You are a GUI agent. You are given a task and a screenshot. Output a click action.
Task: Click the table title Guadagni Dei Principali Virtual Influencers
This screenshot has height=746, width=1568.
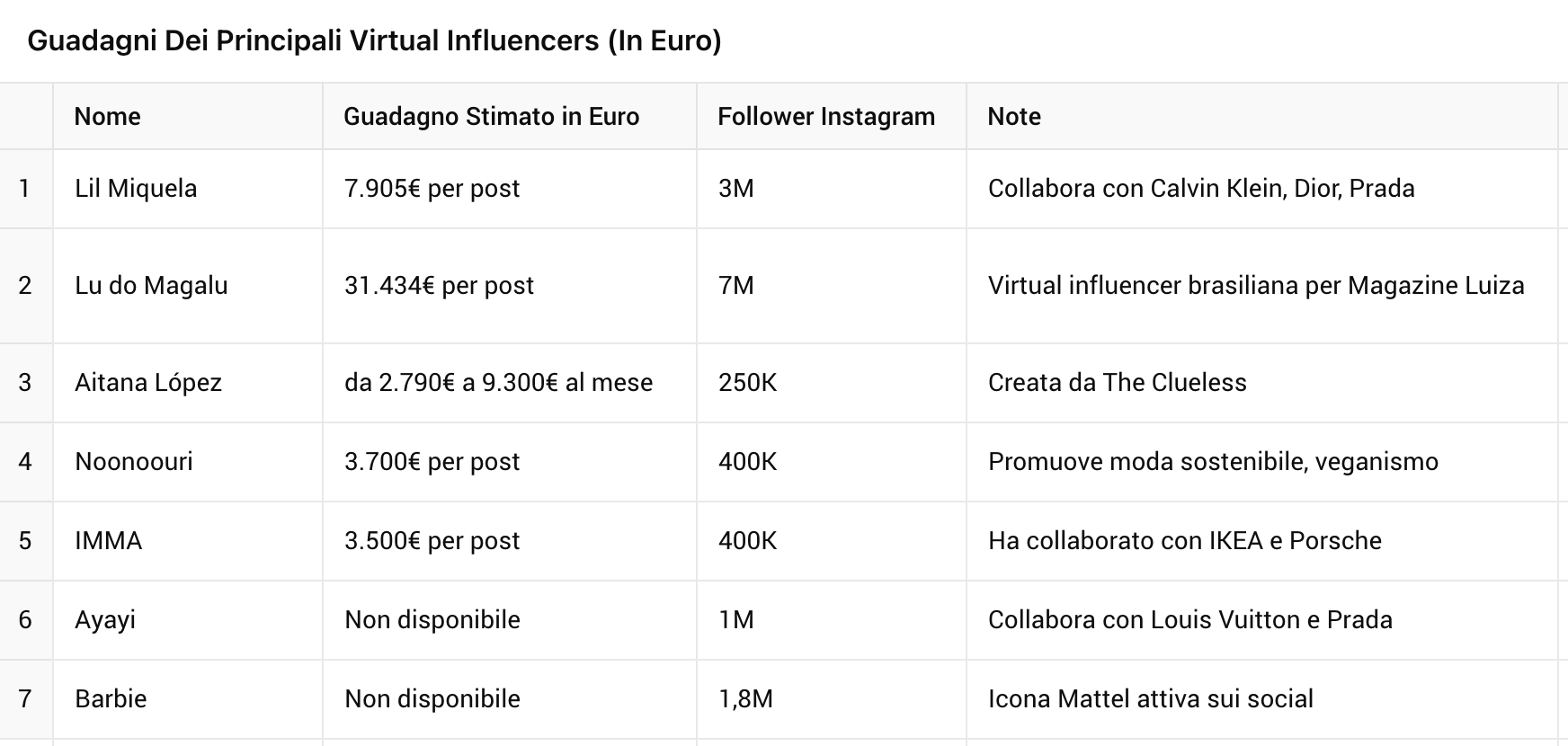point(374,41)
